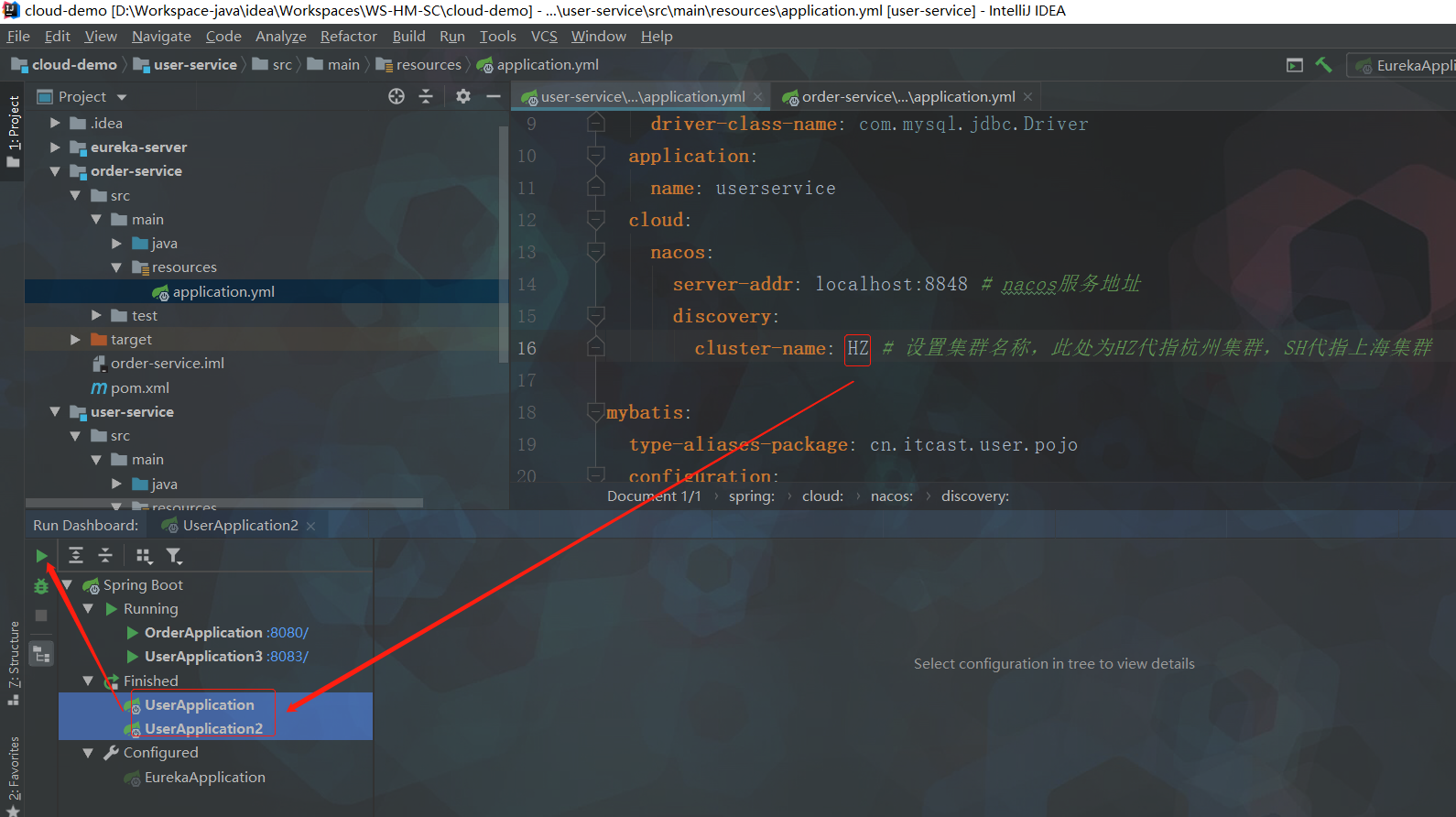Screen dimensions: 1456x817
Task: Fold the mybatis: block at line 18
Action: pyautogui.click(x=596, y=412)
